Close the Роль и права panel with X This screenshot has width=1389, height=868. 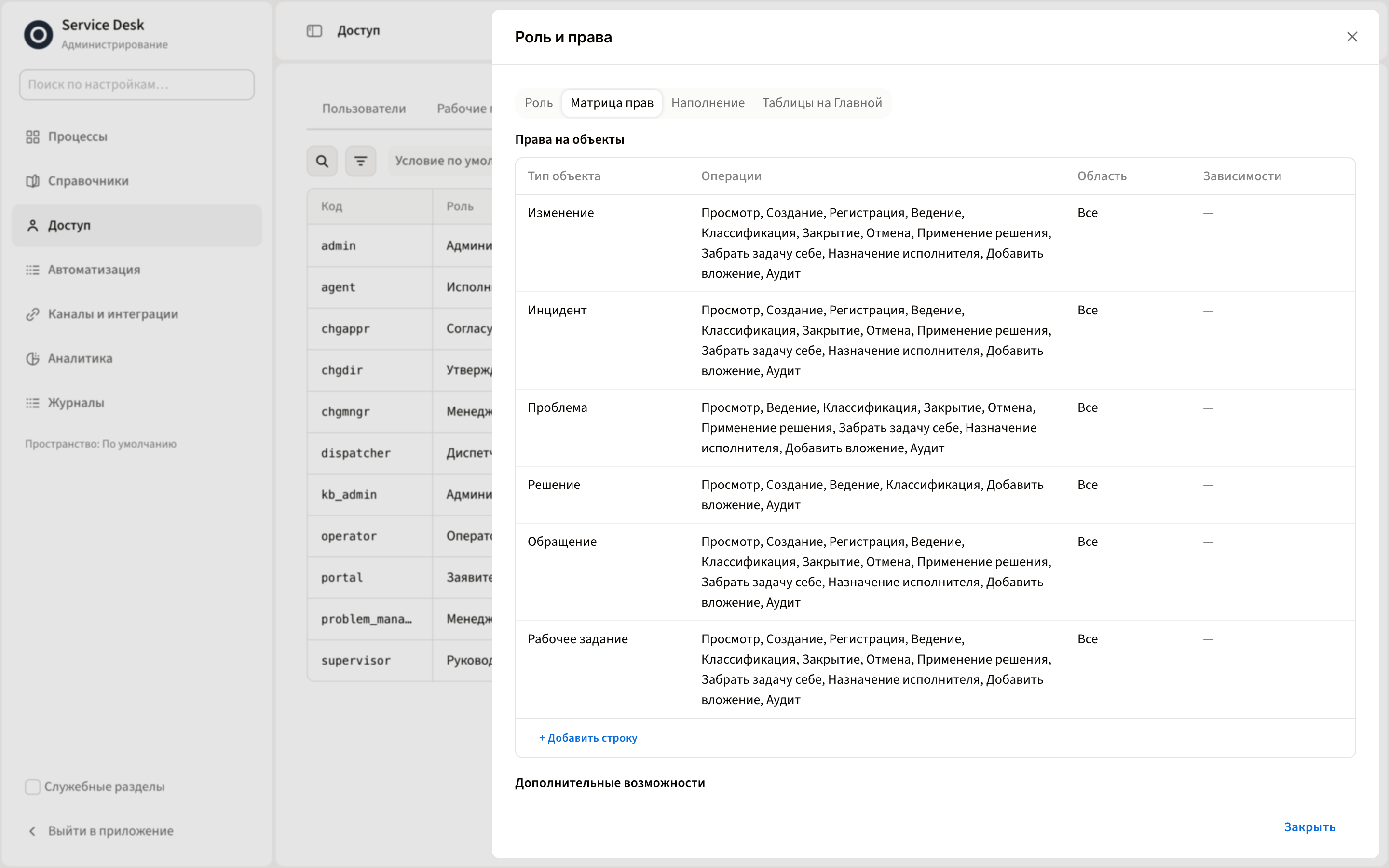pos(1352,37)
